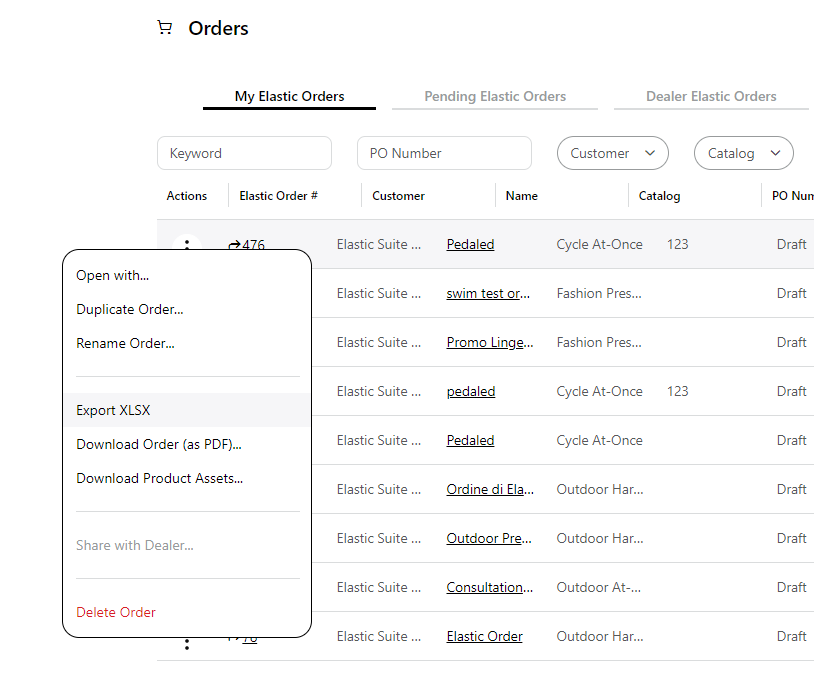814x679 pixels.
Task: Choose Download Product Assets... option
Action: pos(159,478)
